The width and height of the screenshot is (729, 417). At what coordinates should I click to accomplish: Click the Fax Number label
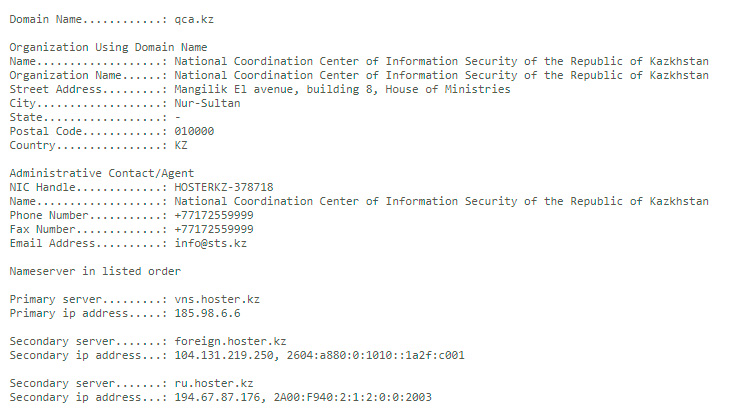pos(44,229)
